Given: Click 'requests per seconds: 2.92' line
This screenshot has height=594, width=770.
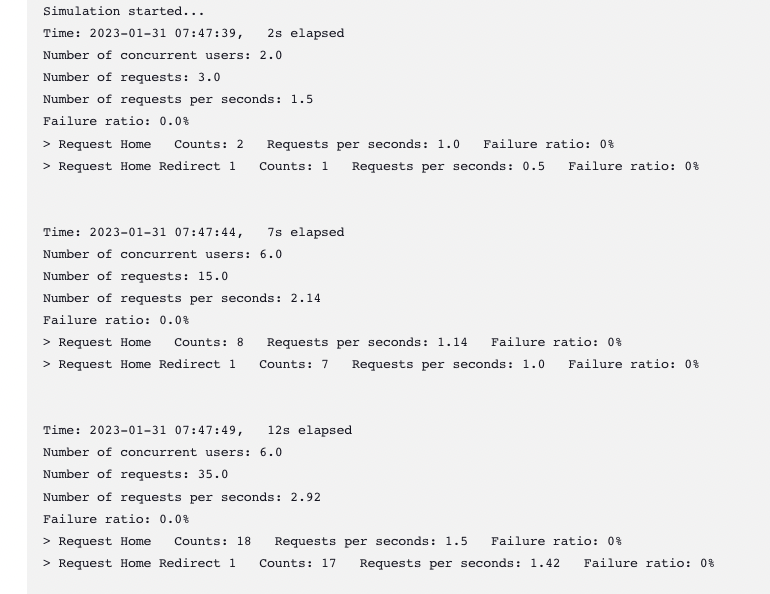Looking at the screenshot, I should pos(182,497).
